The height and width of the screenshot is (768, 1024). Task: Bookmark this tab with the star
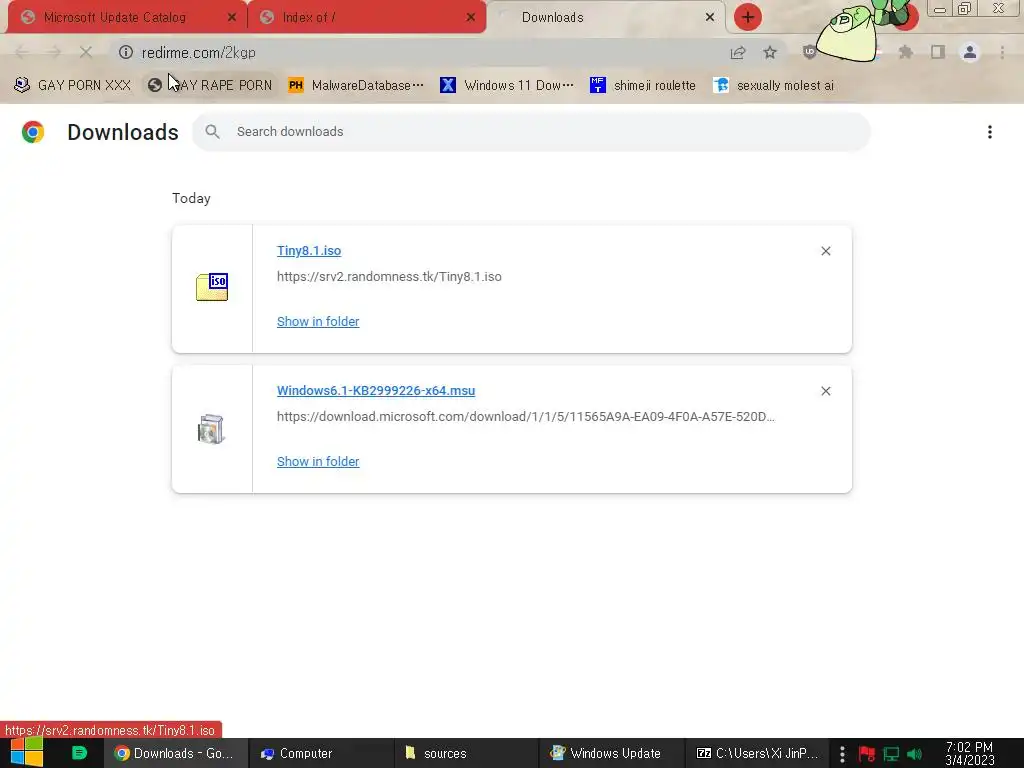[x=771, y=52]
